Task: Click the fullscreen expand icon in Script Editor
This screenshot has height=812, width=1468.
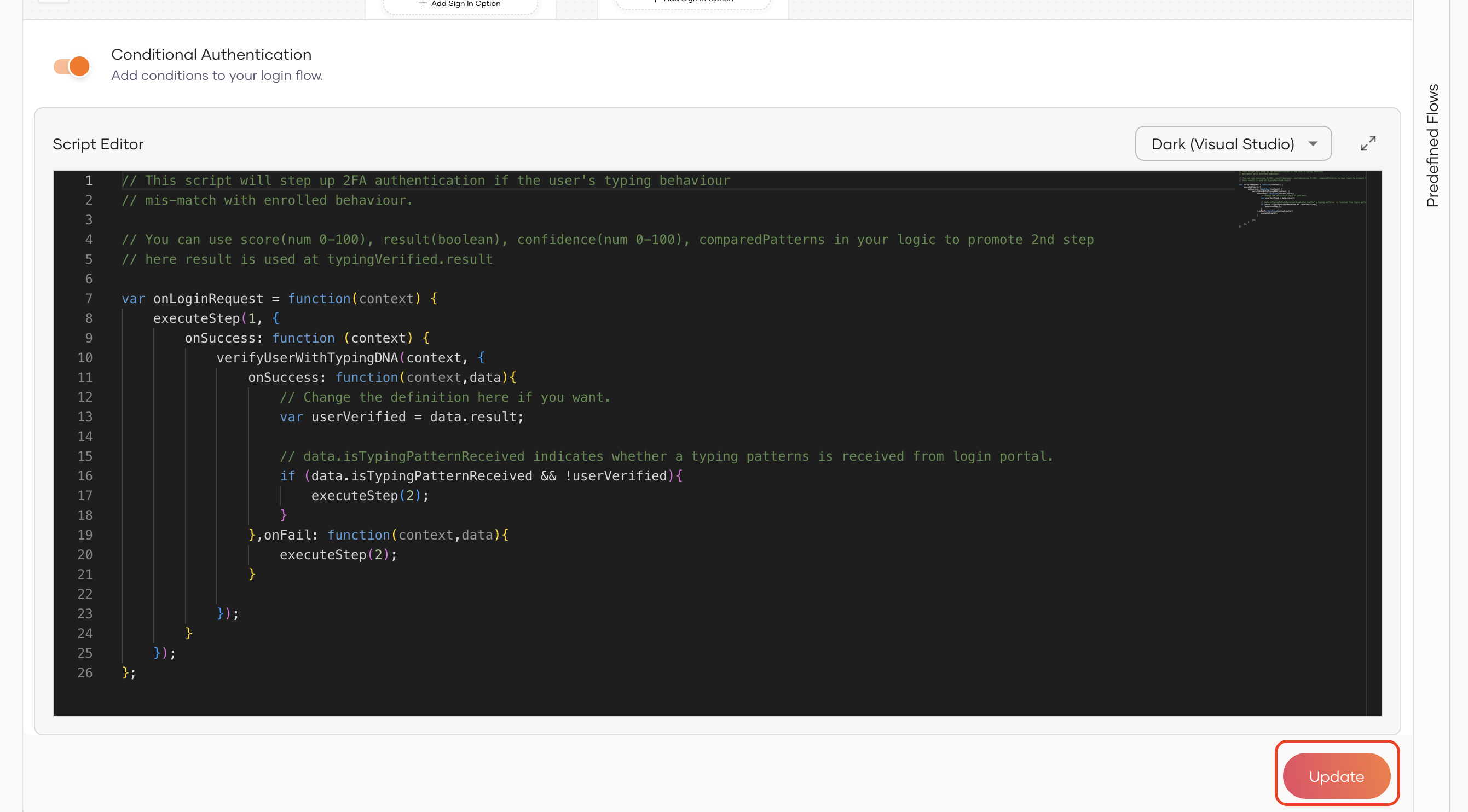Action: coord(1368,143)
